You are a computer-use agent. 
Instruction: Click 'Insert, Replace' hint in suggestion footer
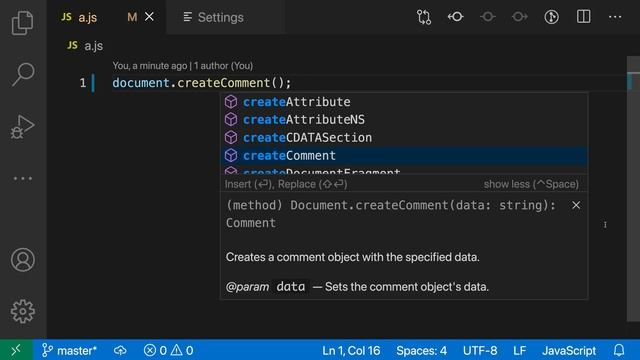286,184
